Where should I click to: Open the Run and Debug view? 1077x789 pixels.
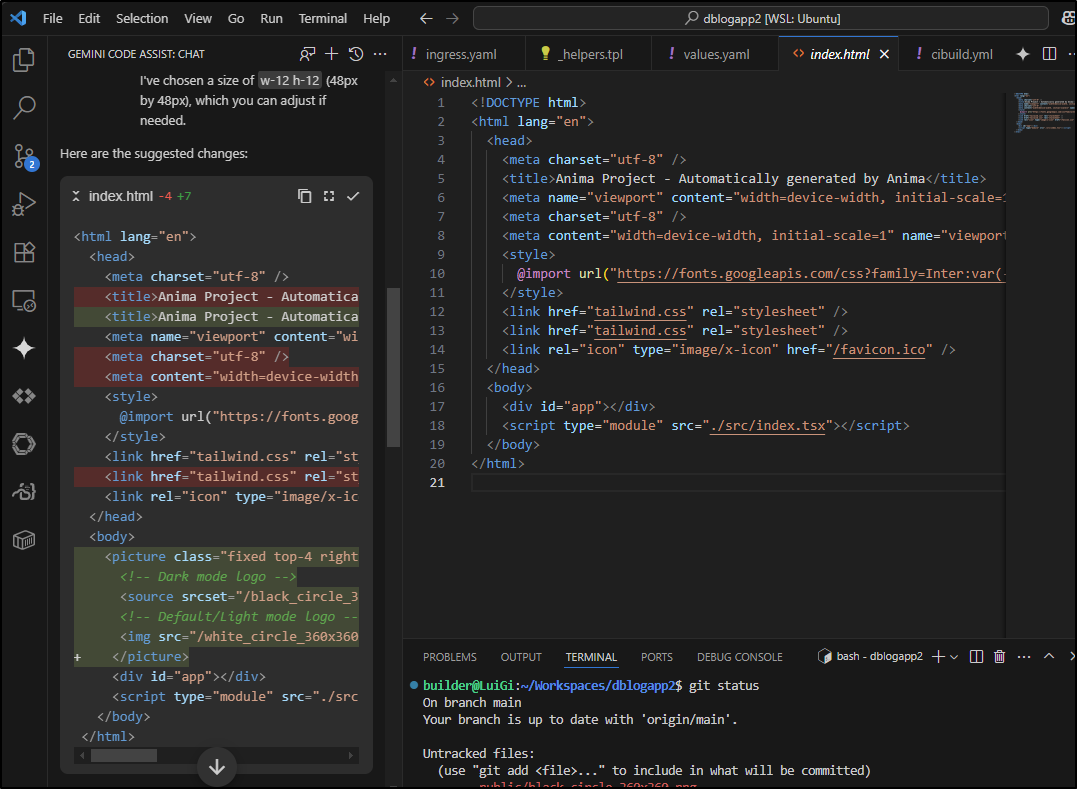click(24, 204)
